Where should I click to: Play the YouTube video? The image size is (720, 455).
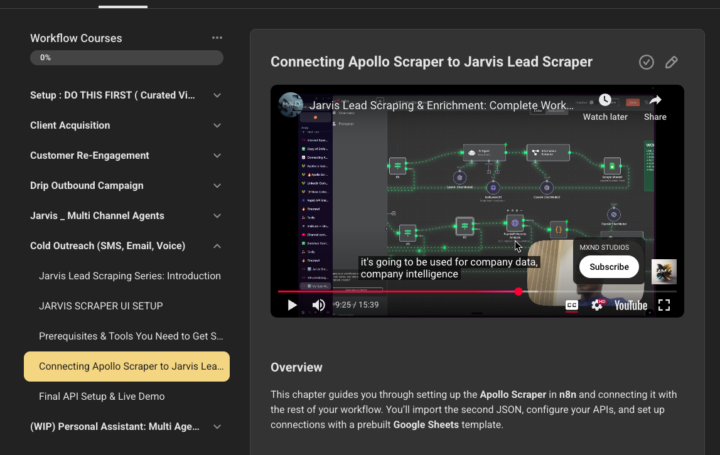292,305
